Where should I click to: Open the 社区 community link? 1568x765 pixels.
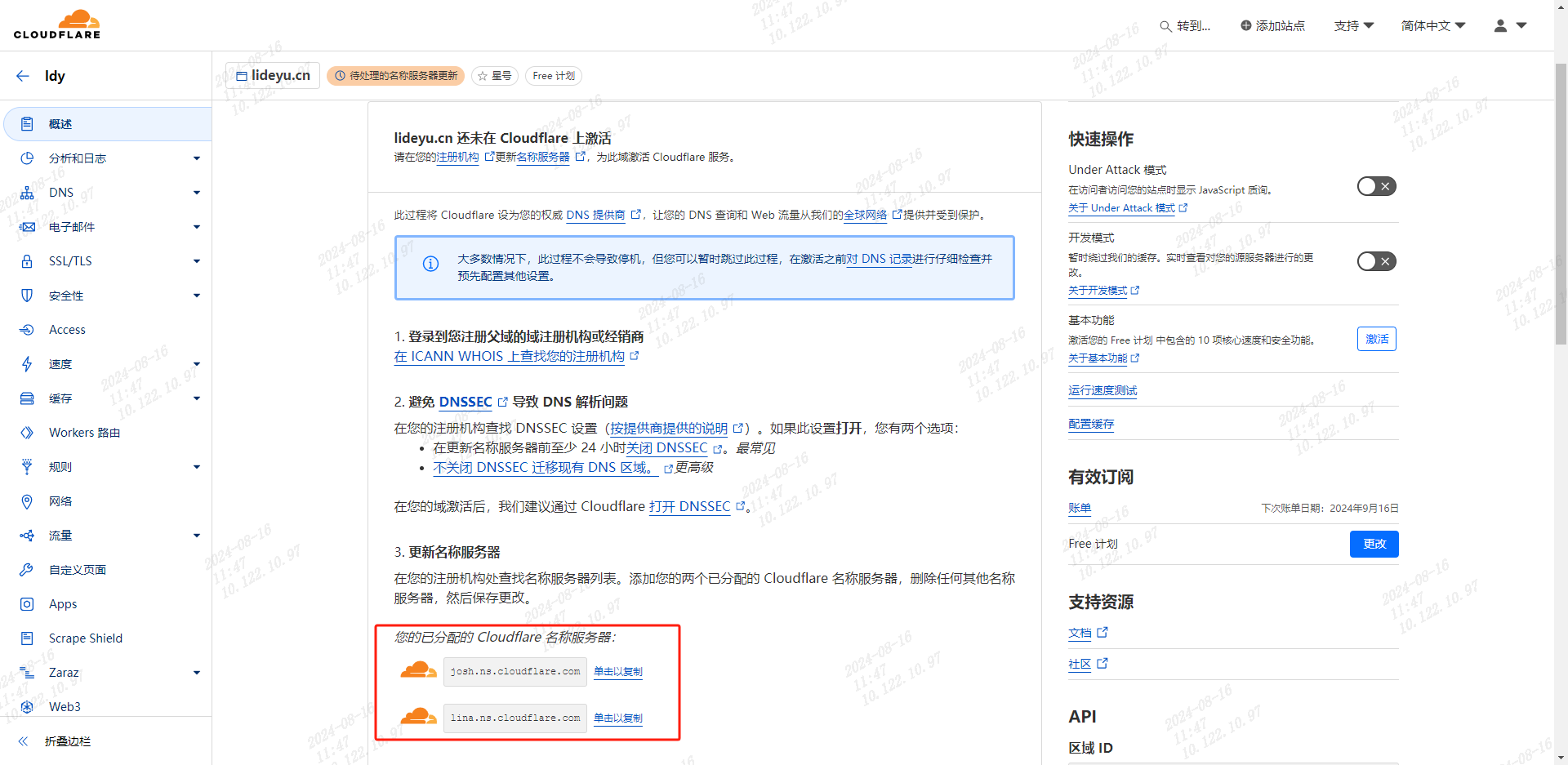click(x=1088, y=665)
